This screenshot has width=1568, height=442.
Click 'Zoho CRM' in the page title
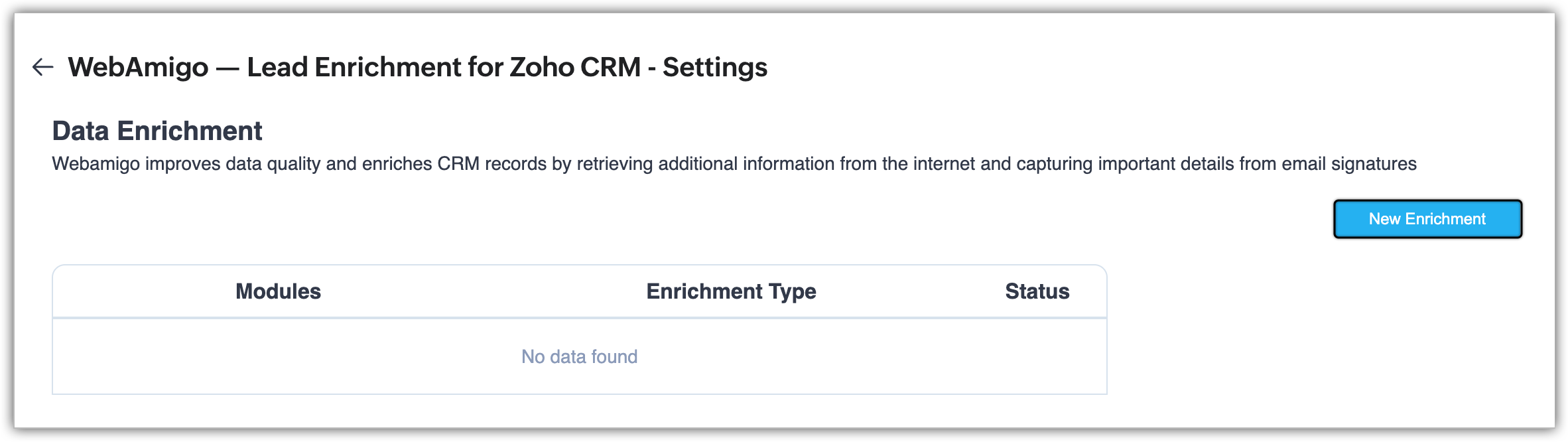point(575,67)
